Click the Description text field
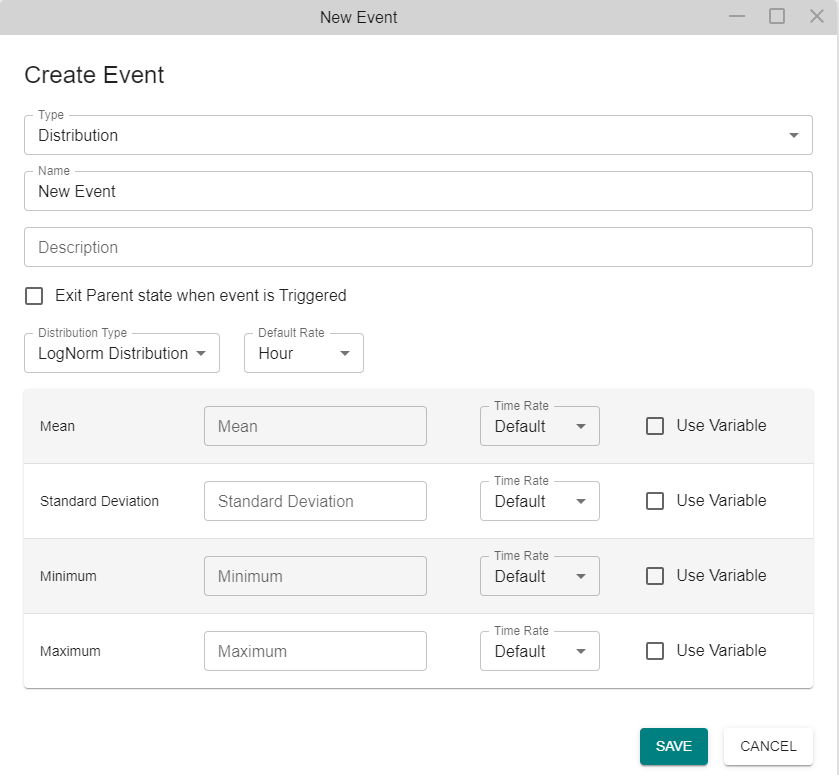839x775 pixels. pos(418,247)
